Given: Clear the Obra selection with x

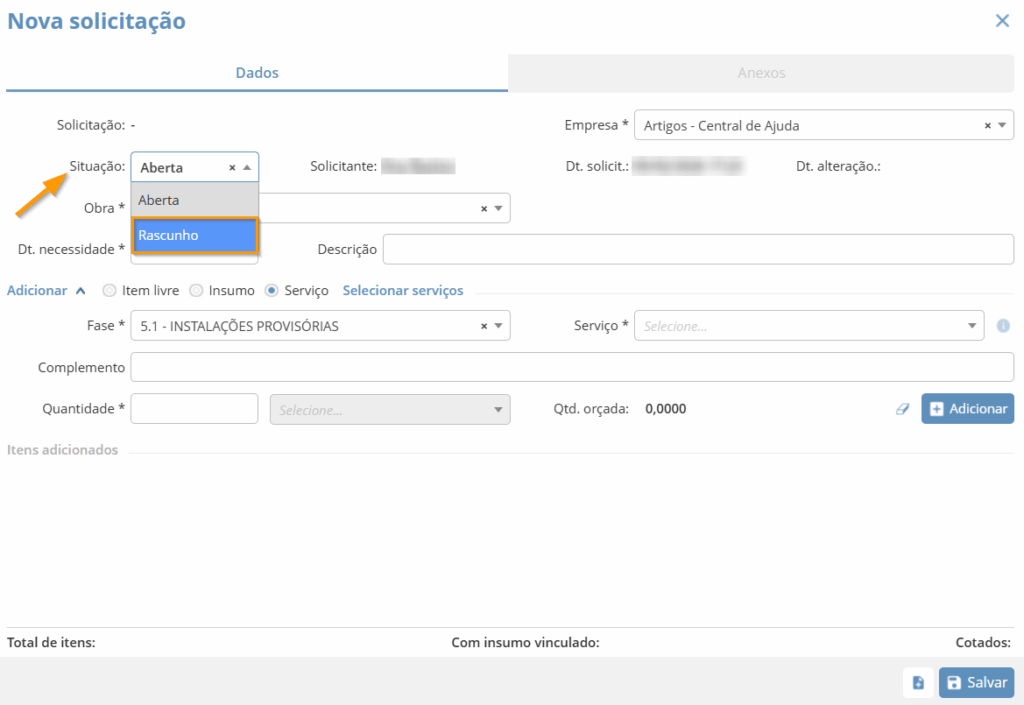Looking at the screenshot, I should [484, 209].
